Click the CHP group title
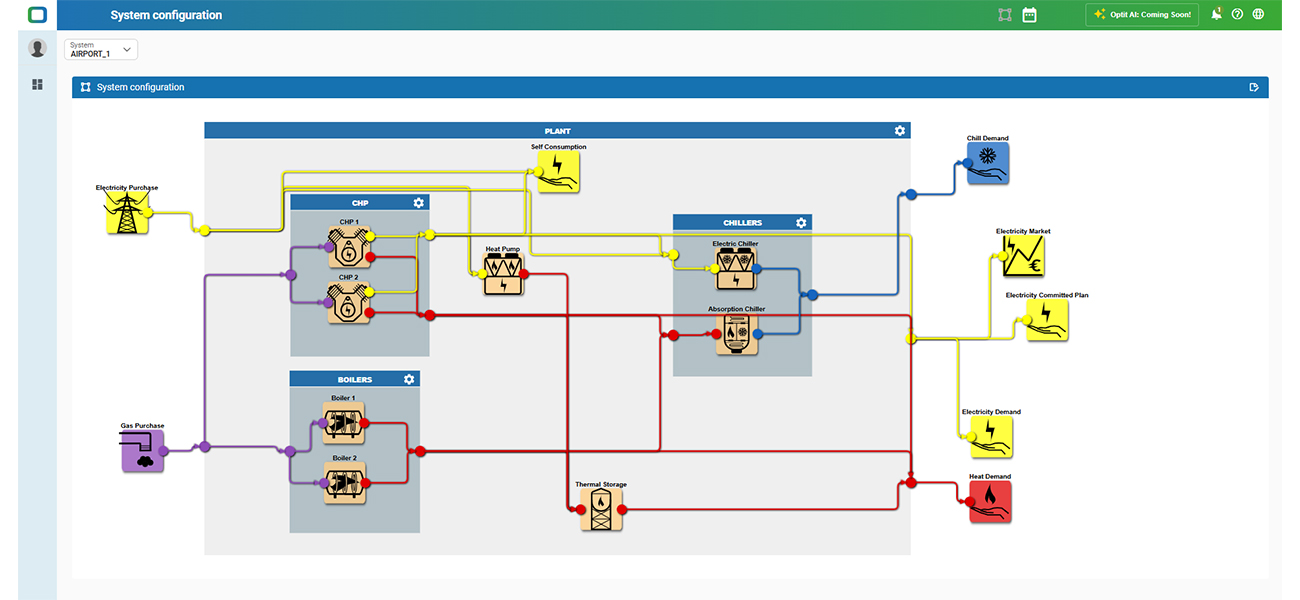The height and width of the screenshot is (600, 1300). 360,203
